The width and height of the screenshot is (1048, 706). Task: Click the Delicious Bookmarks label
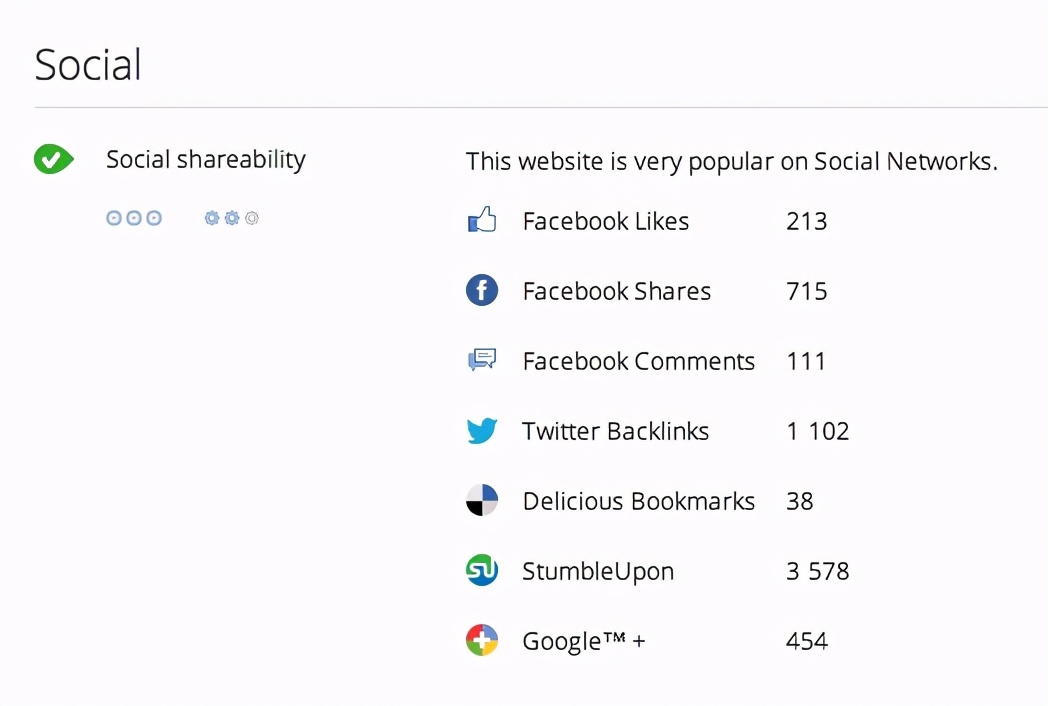coord(639,501)
